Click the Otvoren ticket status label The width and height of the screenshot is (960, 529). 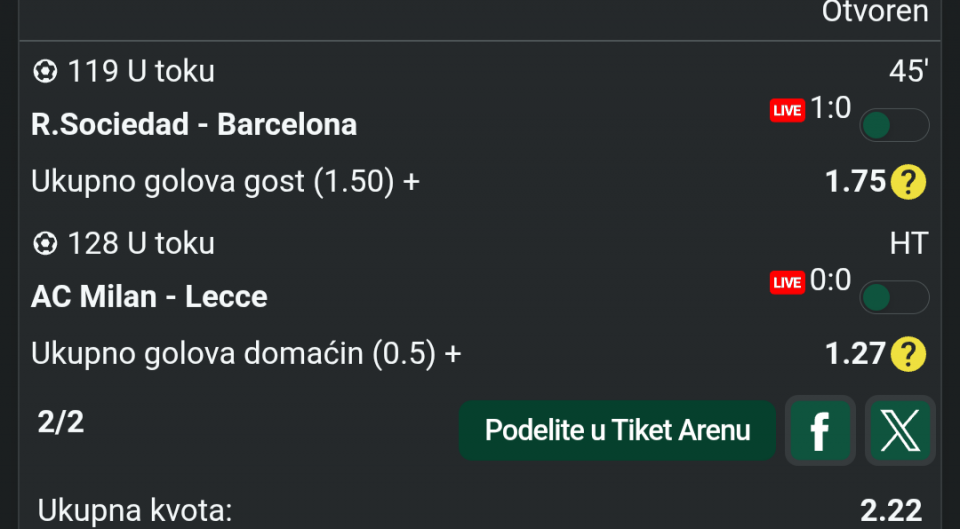point(874,12)
